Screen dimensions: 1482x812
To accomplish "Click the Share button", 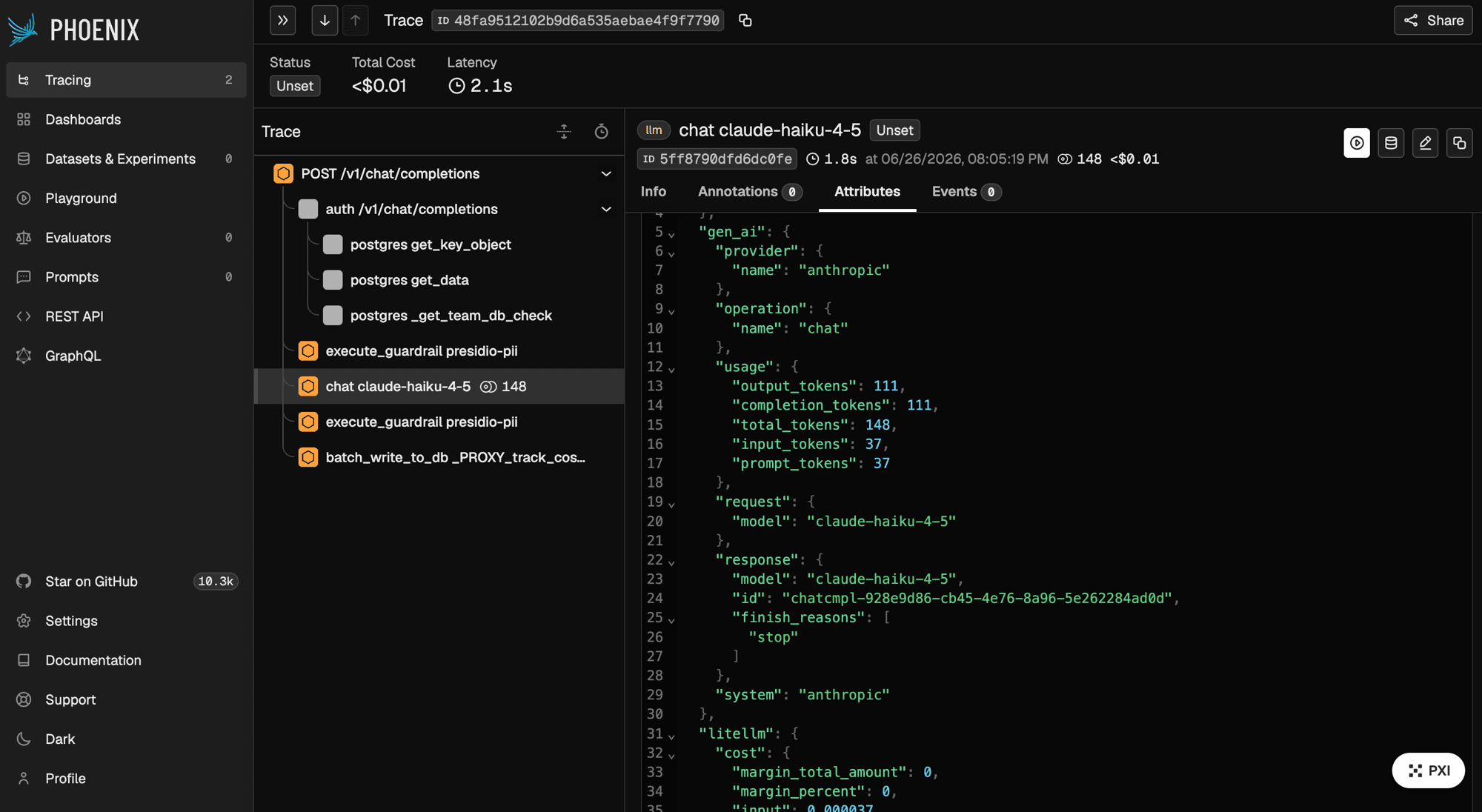I will coord(1433,21).
